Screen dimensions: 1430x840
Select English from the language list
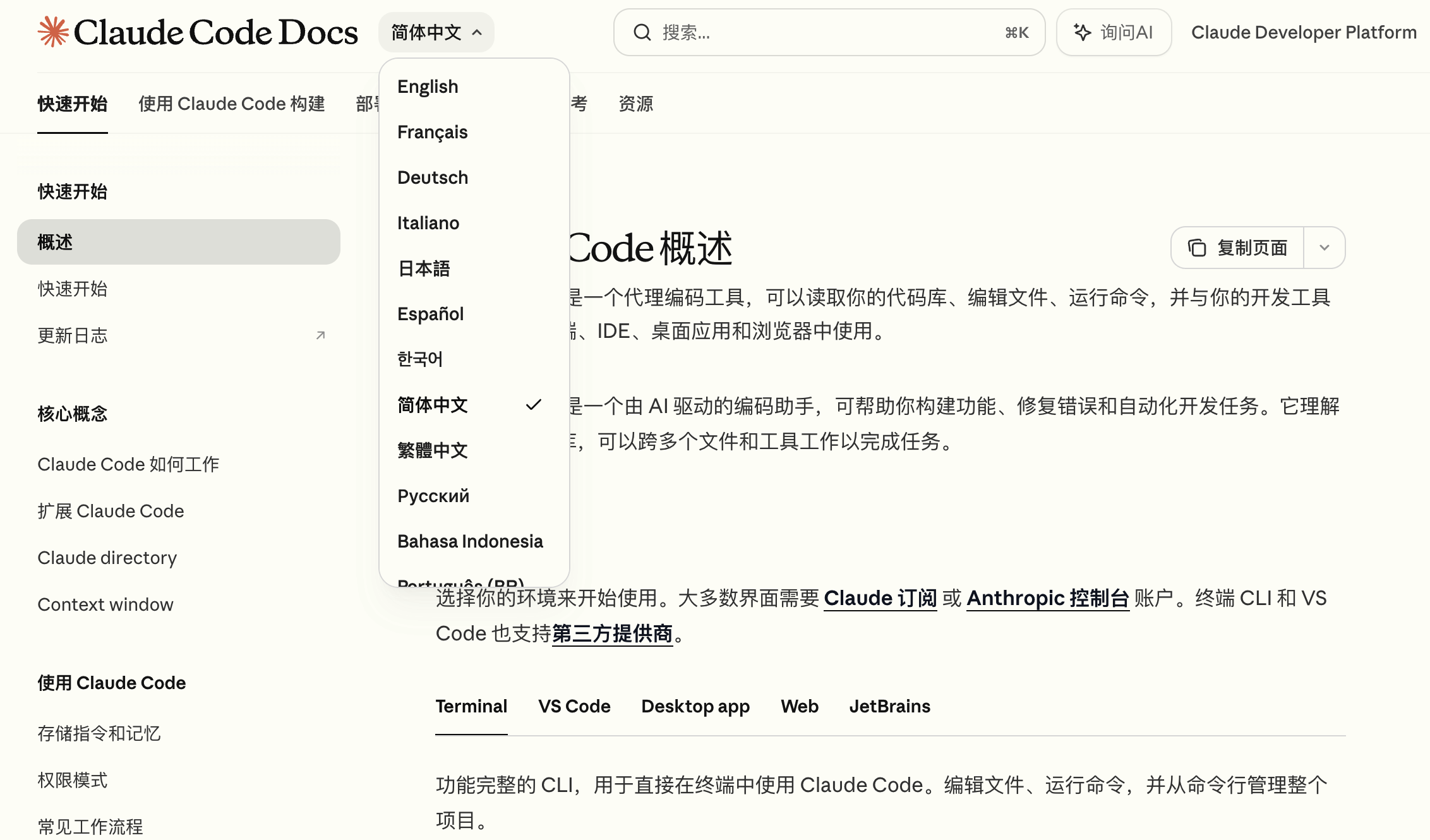click(x=428, y=87)
